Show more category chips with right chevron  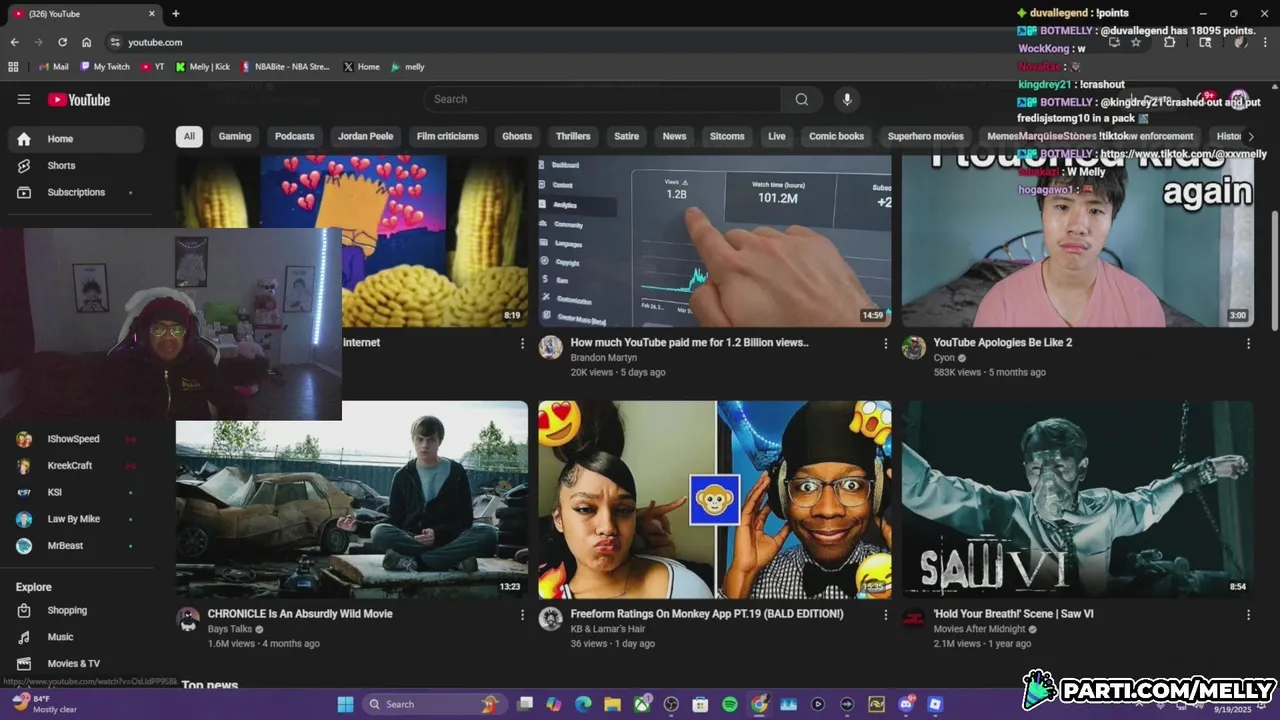click(x=1250, y=136)
